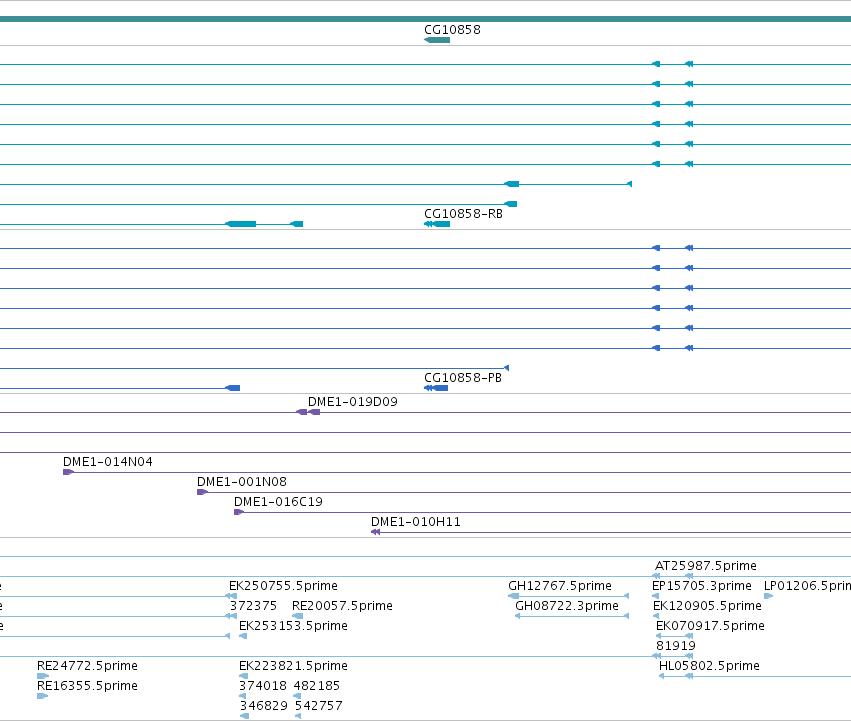851x721 pixels.
Task: Select the 346829 feature arrow glyph
Action: click(x=244, y=716)
